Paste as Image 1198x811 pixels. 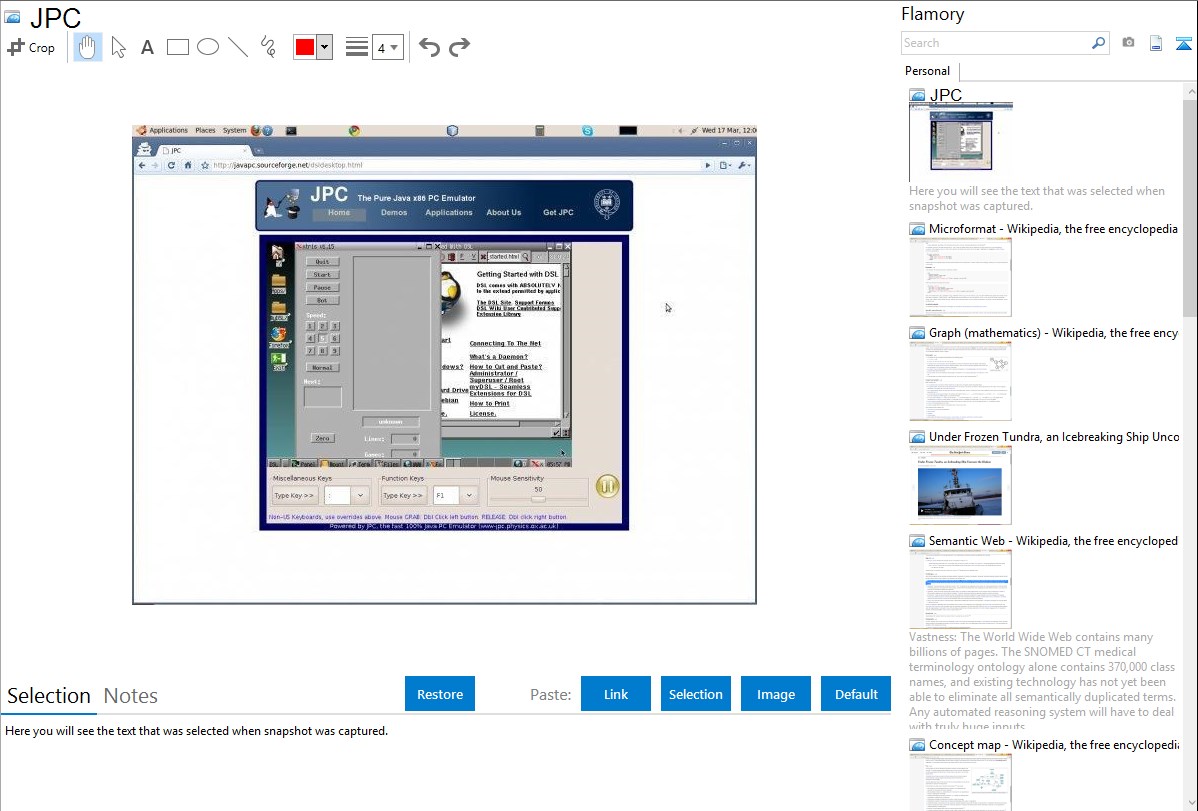click(x=776, y=694)
